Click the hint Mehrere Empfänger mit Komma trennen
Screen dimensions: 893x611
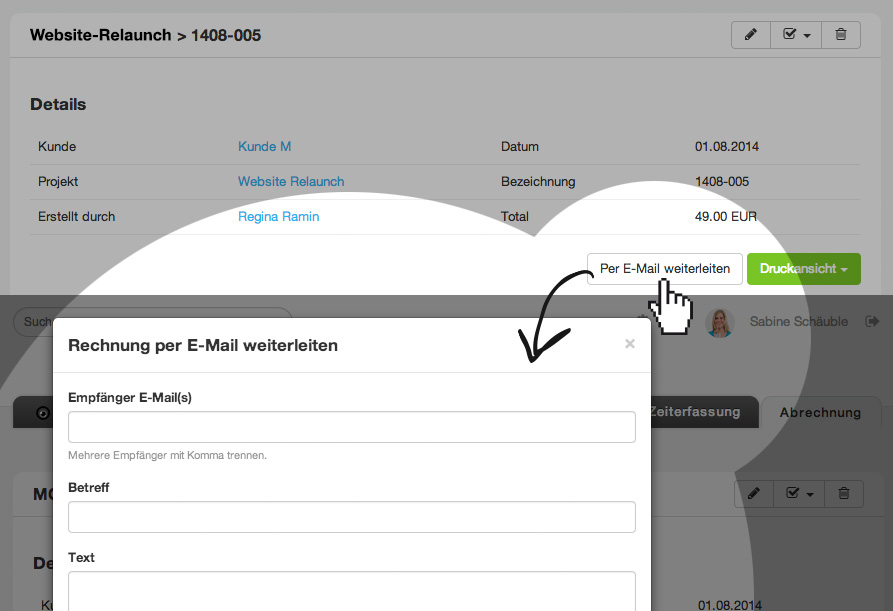click(x=167, y=456)
